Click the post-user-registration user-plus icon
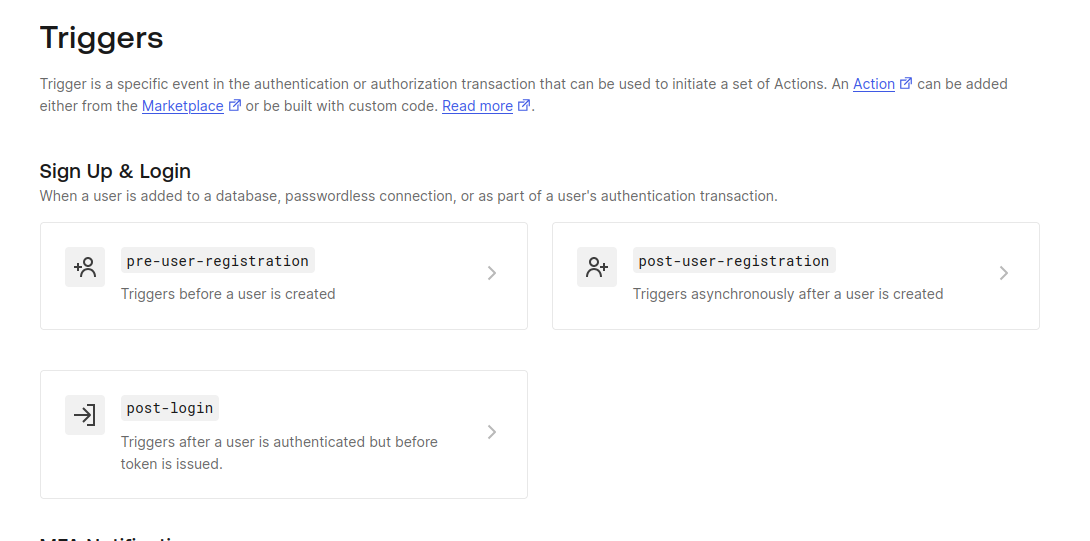The height and width of the screenshot is (541, 1090). (596, 267)
